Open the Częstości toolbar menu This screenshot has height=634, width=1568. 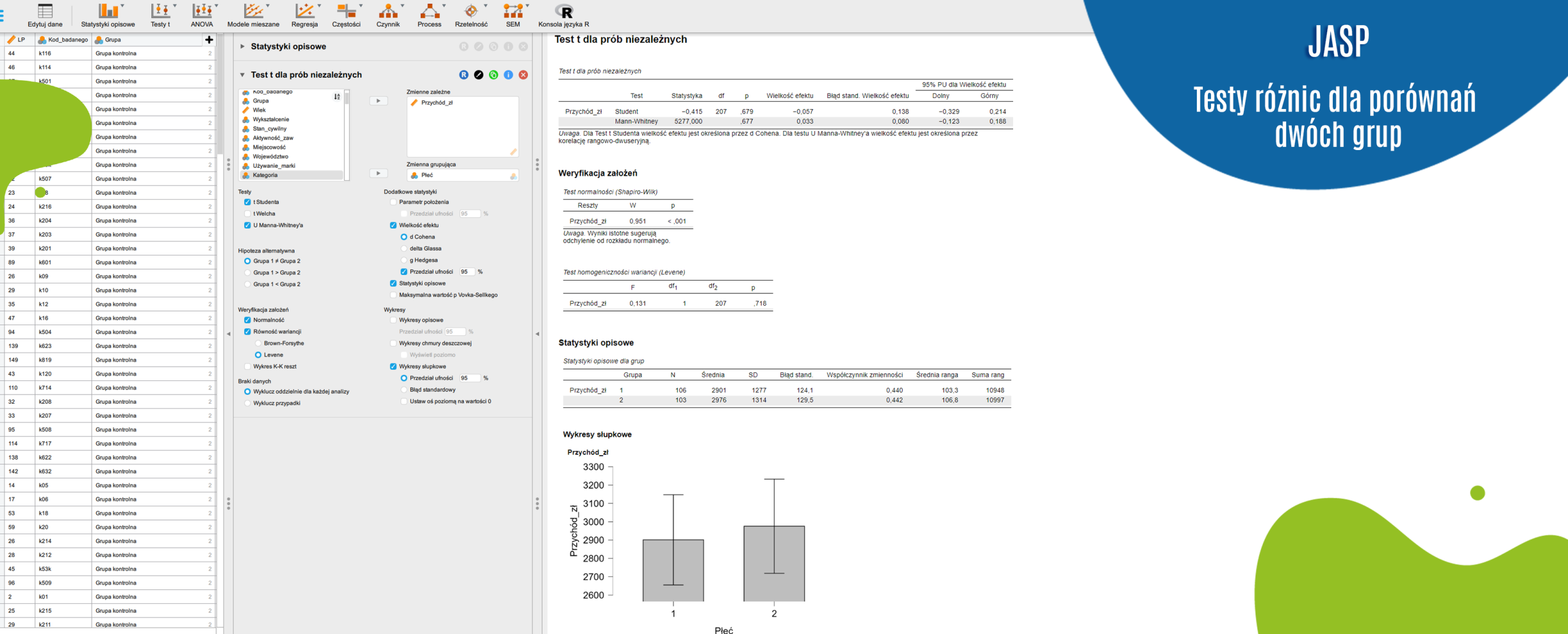coord(346,15)
